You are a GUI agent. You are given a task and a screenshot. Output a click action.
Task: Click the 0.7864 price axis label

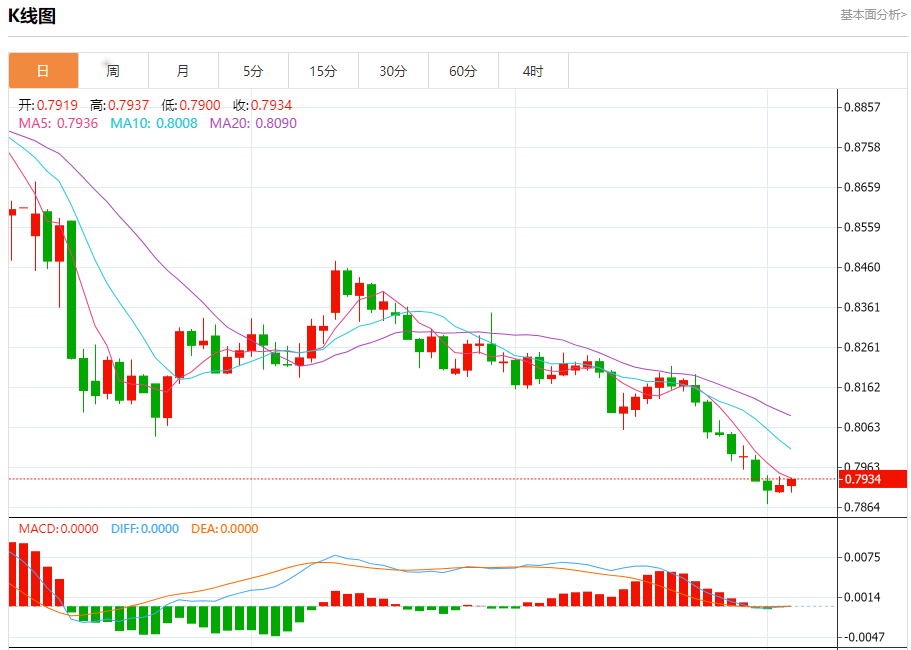(x=862, y=507)
